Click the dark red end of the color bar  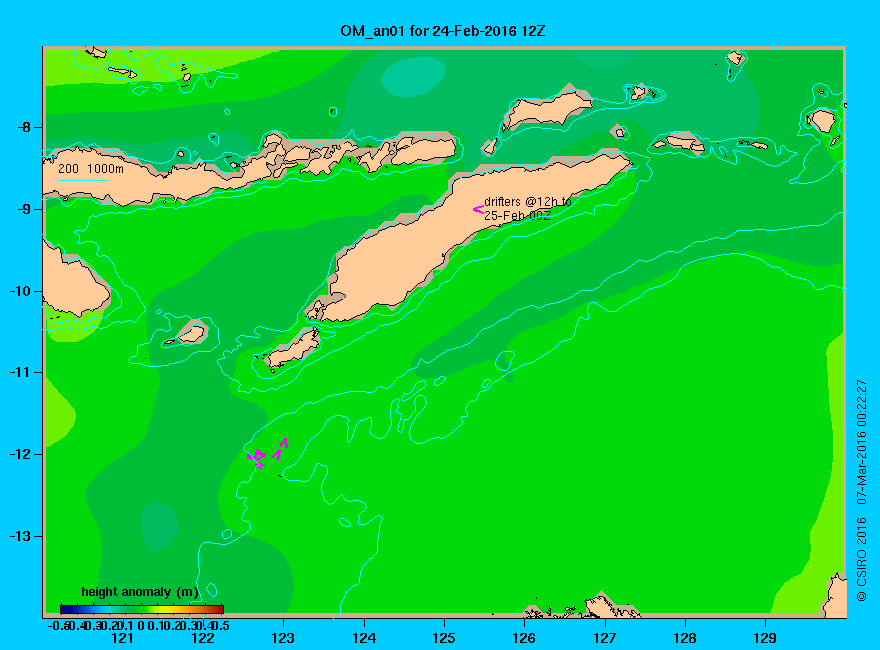click(219, 610)
